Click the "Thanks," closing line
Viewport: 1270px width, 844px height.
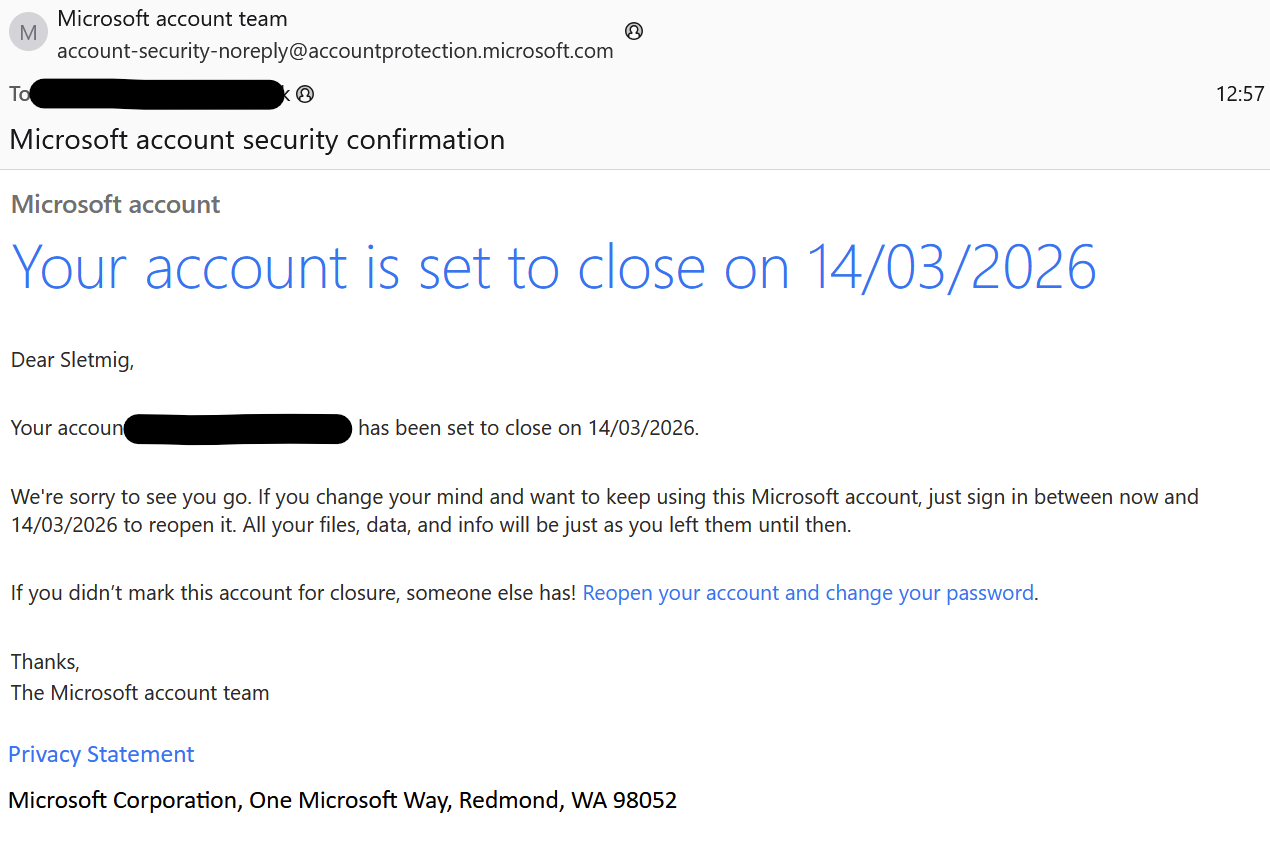(x=45, y=662)
